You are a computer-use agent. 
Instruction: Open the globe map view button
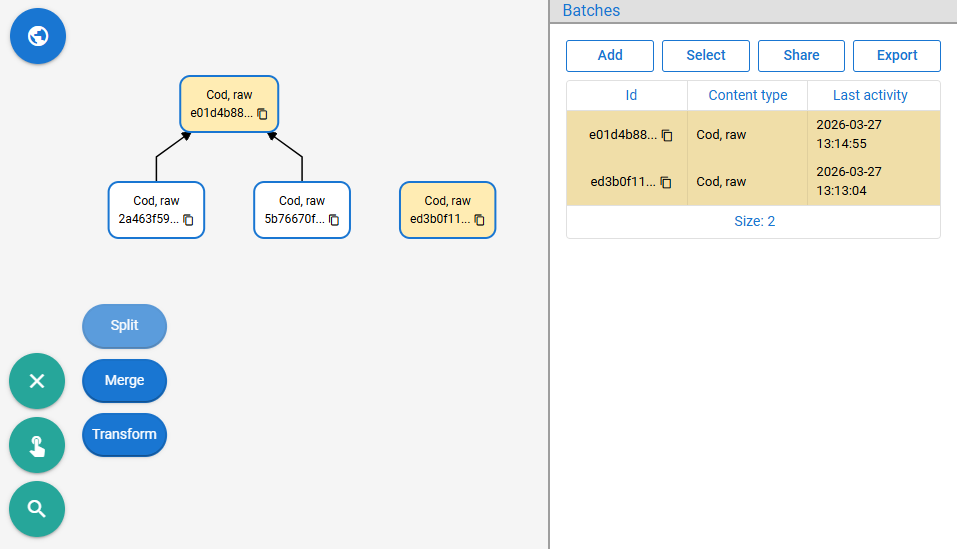tap(38, 36)
